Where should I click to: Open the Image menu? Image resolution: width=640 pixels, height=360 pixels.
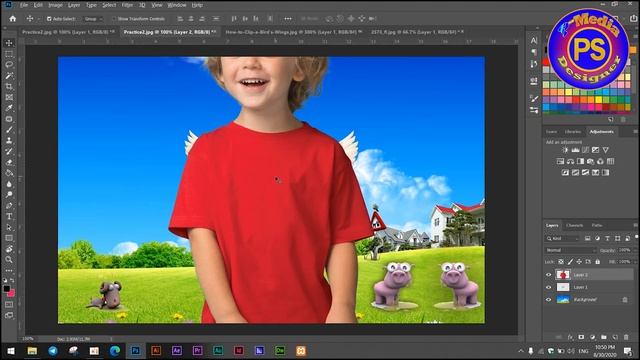click(56, 5)
